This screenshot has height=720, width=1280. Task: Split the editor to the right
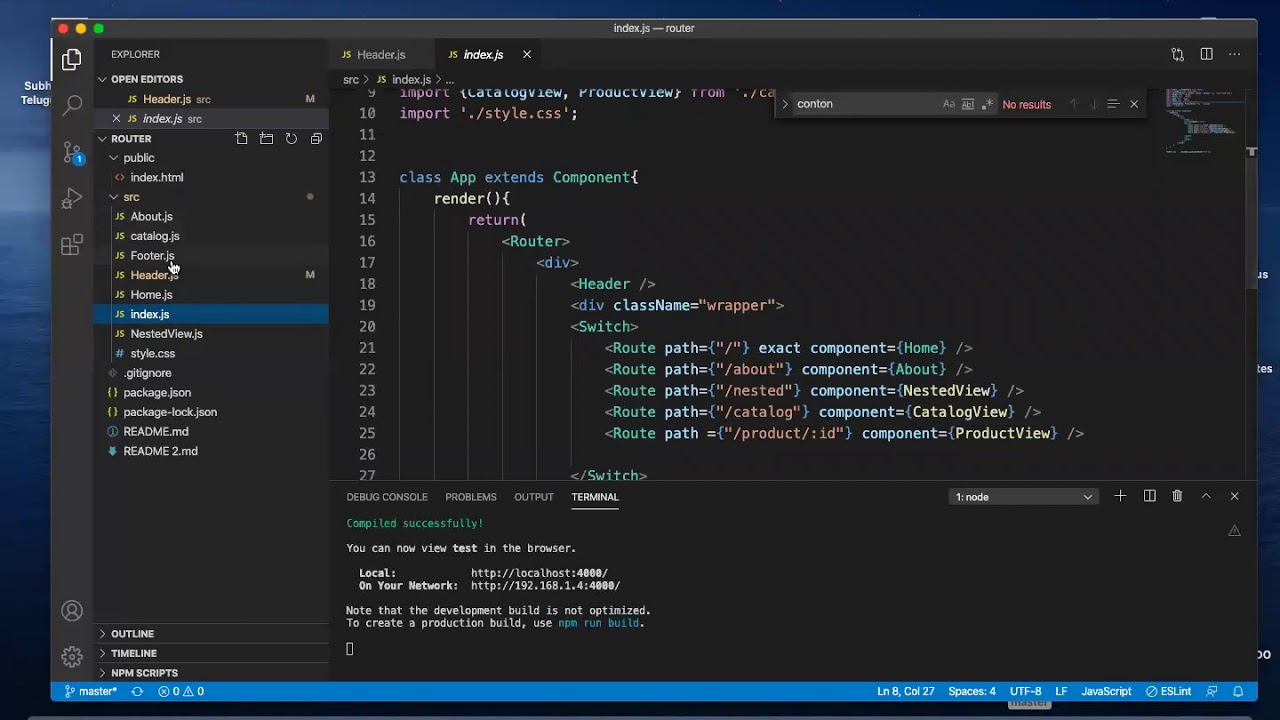[1206, 55]
